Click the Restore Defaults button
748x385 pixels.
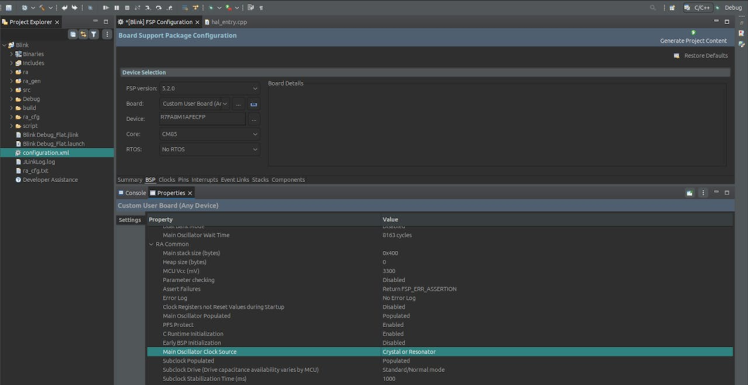[x=701, y=56]
